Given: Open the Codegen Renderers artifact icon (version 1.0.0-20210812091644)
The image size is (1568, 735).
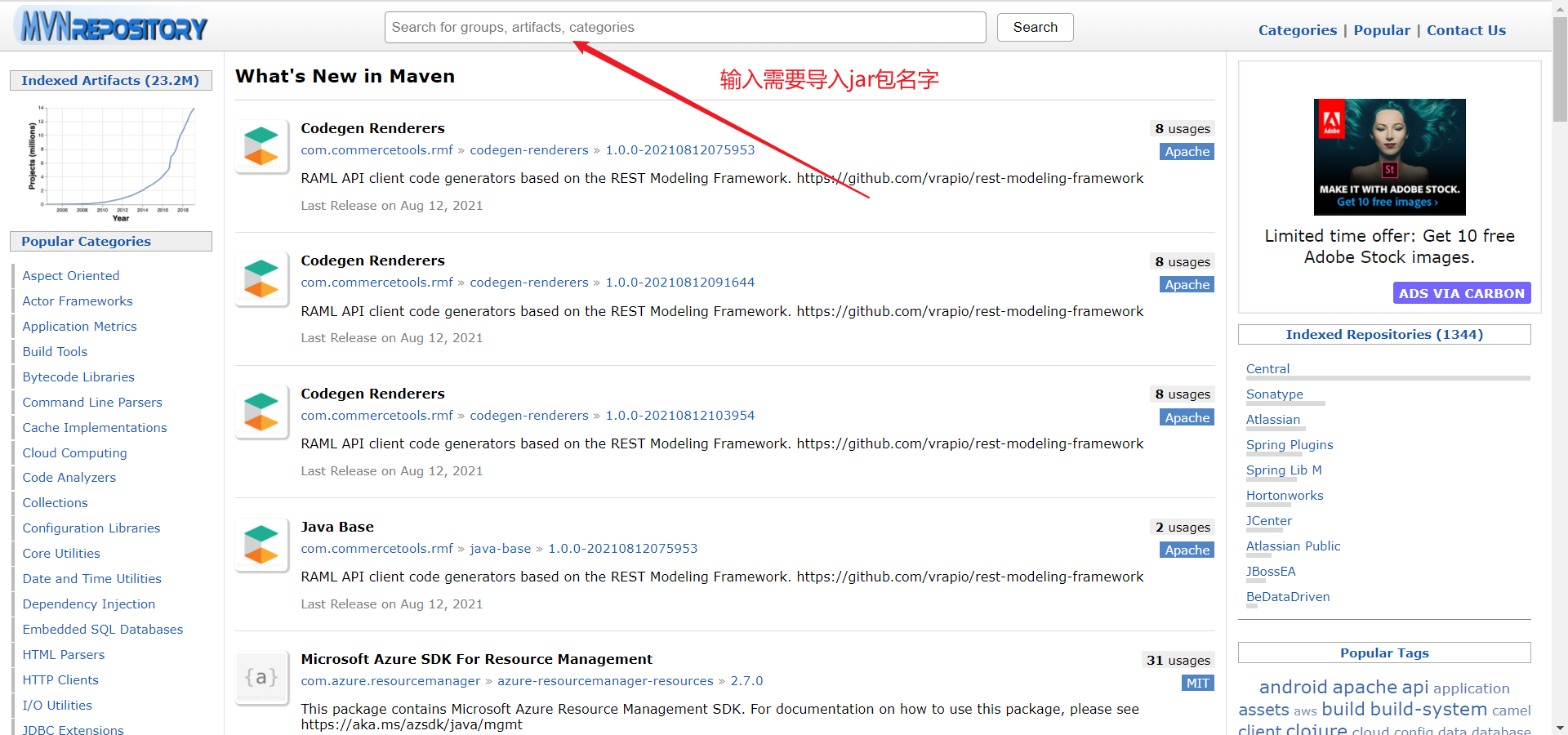Looking at the screenshot, I should click(261, 278).
